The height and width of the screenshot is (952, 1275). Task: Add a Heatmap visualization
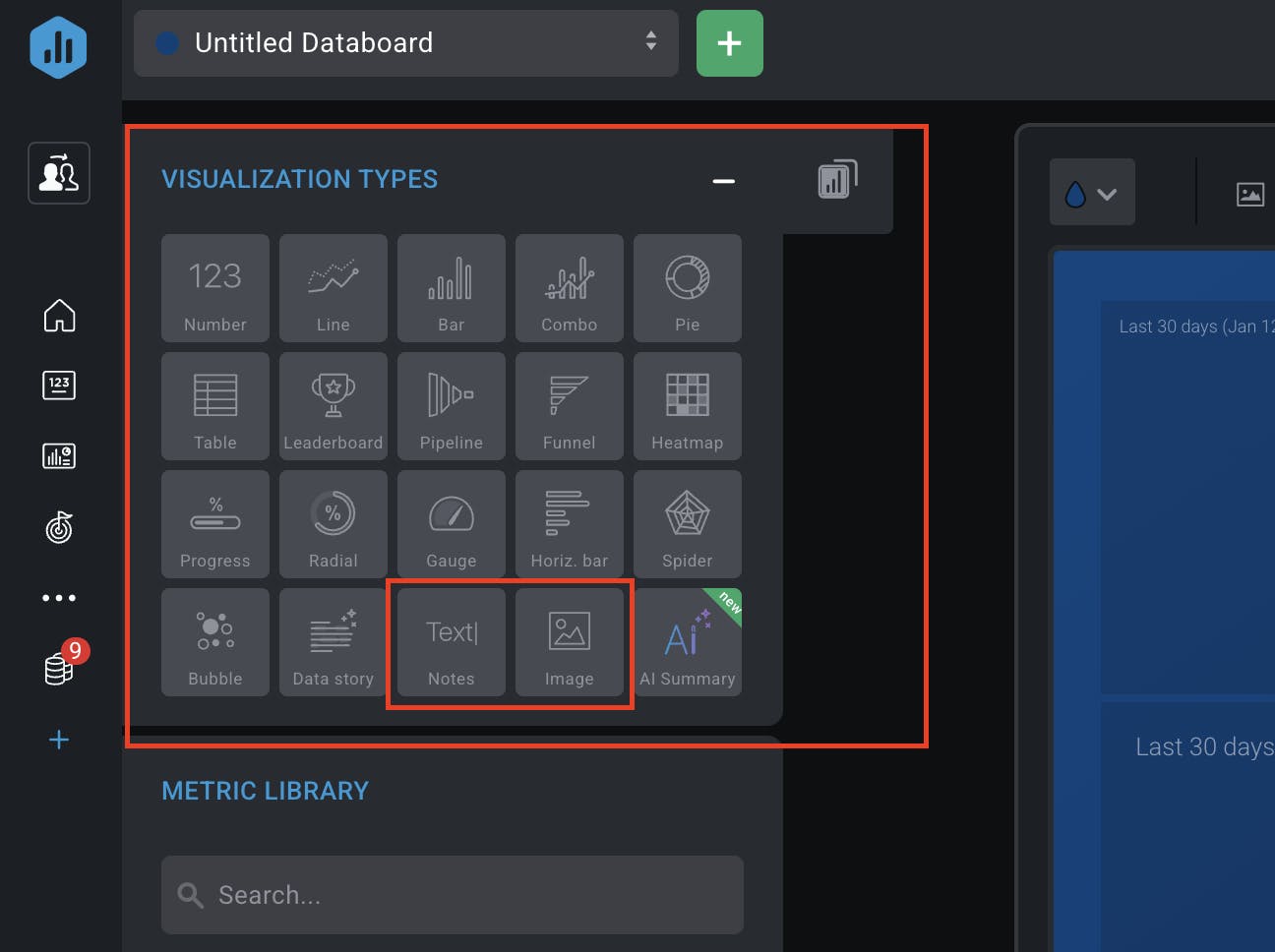pos(687,406)
